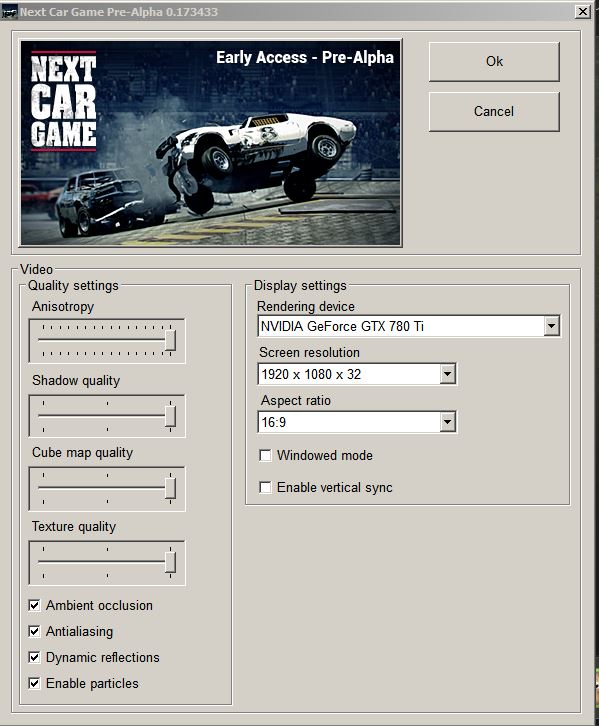Click the app icon in title bar
This screenshot has height=726, width=599.
point(9,12)
